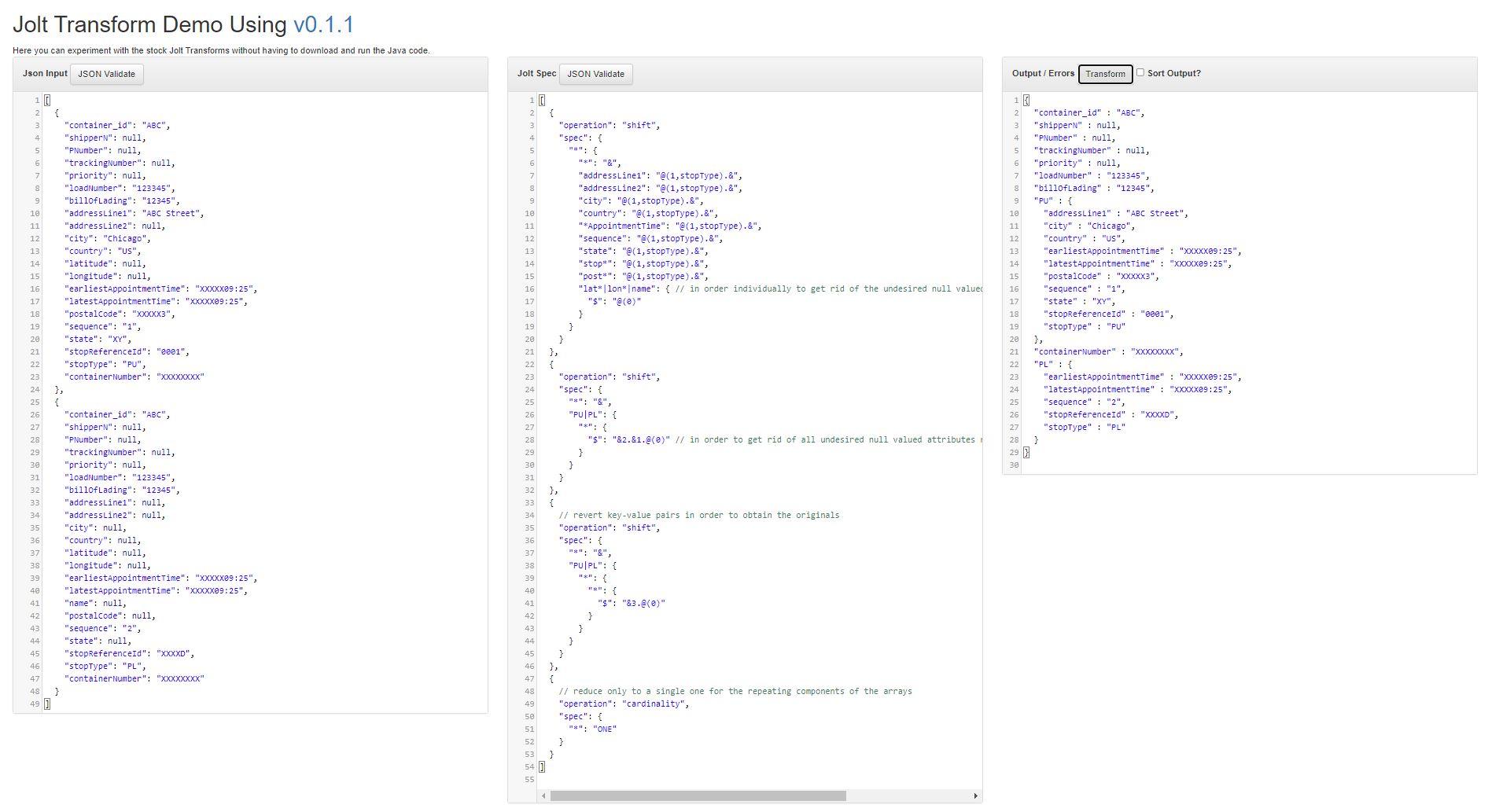Viewport: 1488px width, 812px height.
Task: Click "postalCode": "XXXXX3" in Json Input
Action: (120, 314)
